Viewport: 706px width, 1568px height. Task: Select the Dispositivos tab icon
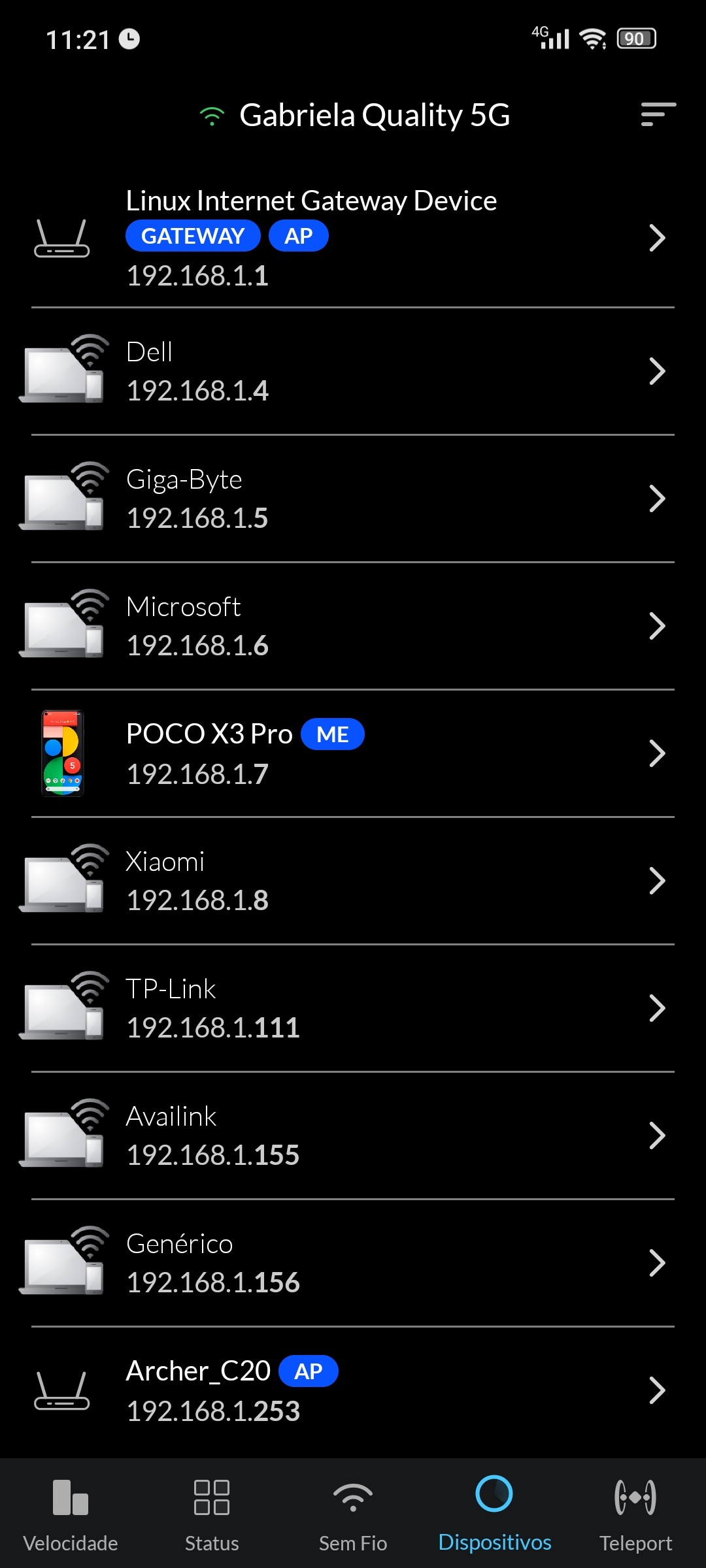point(494,1496)
